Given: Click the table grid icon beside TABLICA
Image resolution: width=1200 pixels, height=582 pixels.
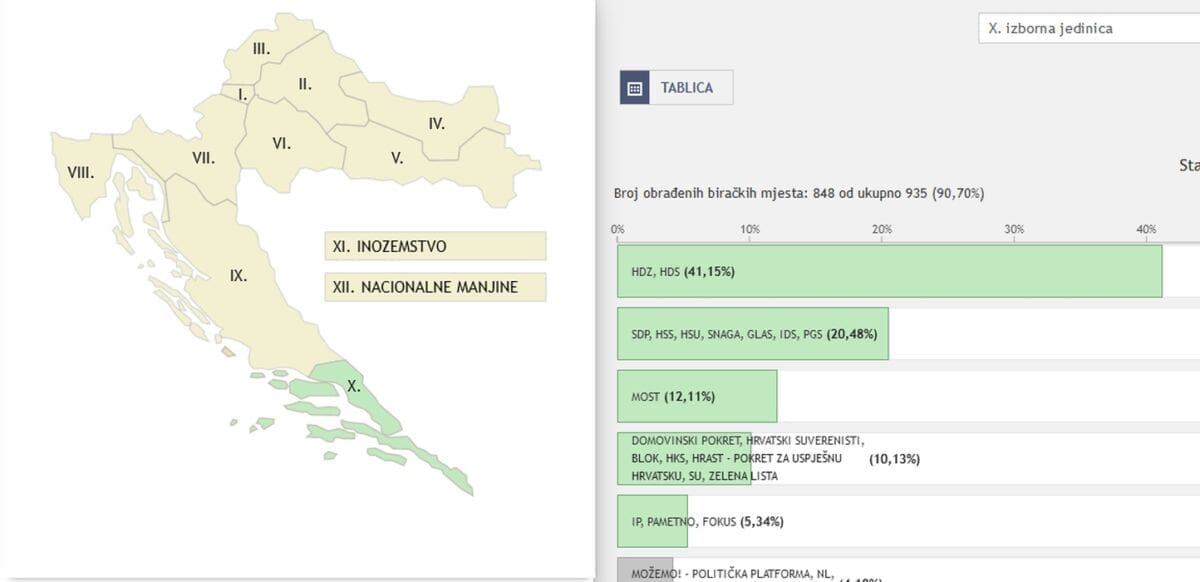Looking at the screenshot, I should [x=634, y=88].
